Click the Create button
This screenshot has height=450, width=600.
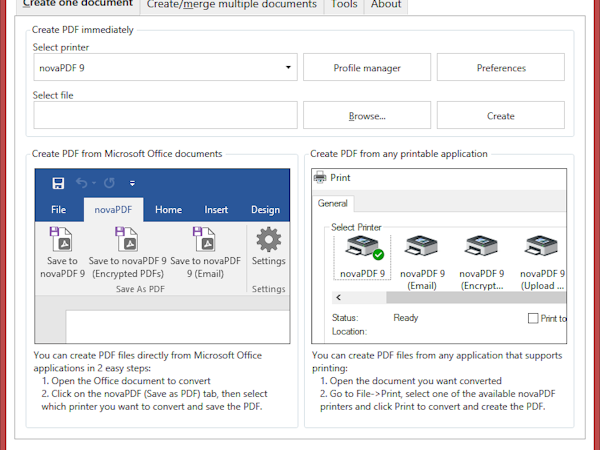pos(501,115)
